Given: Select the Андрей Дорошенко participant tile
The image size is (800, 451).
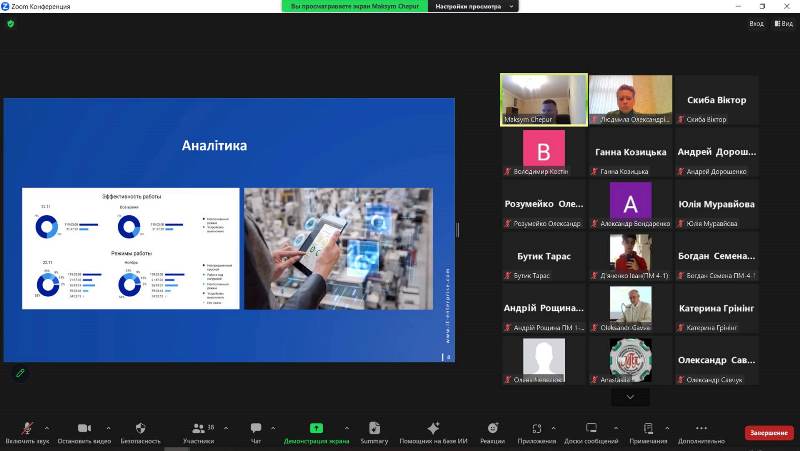Looking at the screenshot, I should coord(716,152).
